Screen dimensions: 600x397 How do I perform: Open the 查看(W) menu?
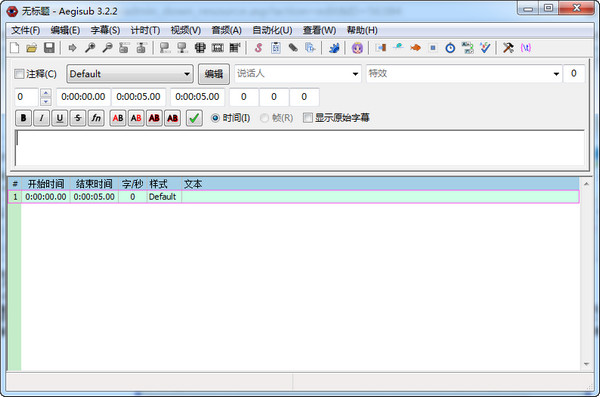point(320,30)
